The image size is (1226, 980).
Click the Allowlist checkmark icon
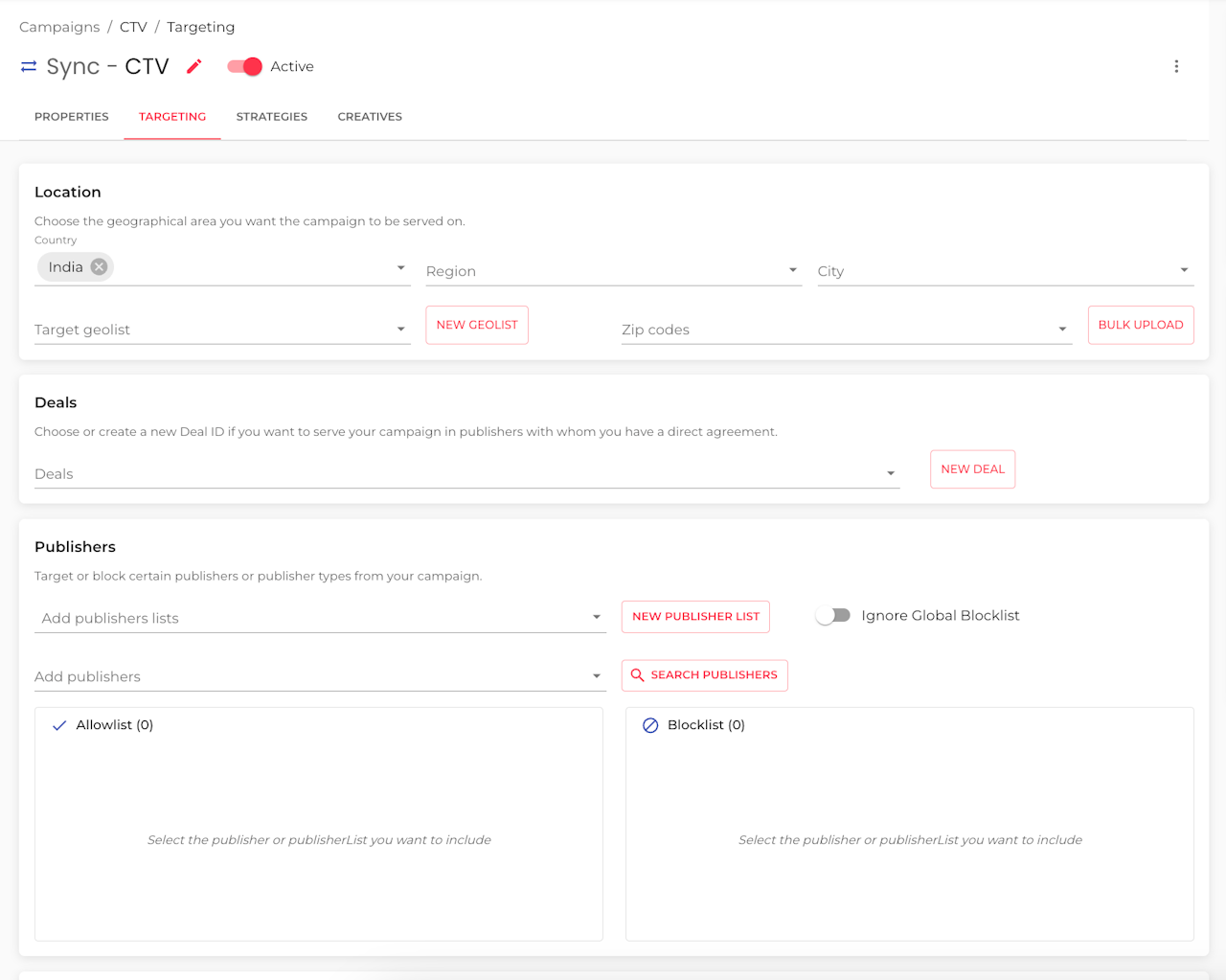[x=59, y=725]
